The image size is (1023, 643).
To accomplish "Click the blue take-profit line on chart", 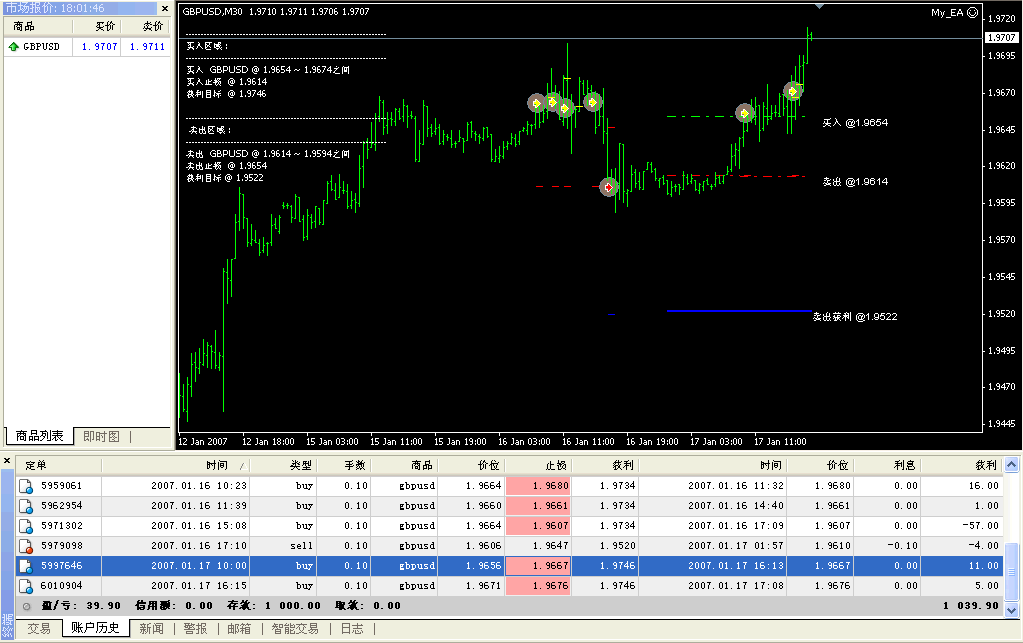I will [739, 311].
